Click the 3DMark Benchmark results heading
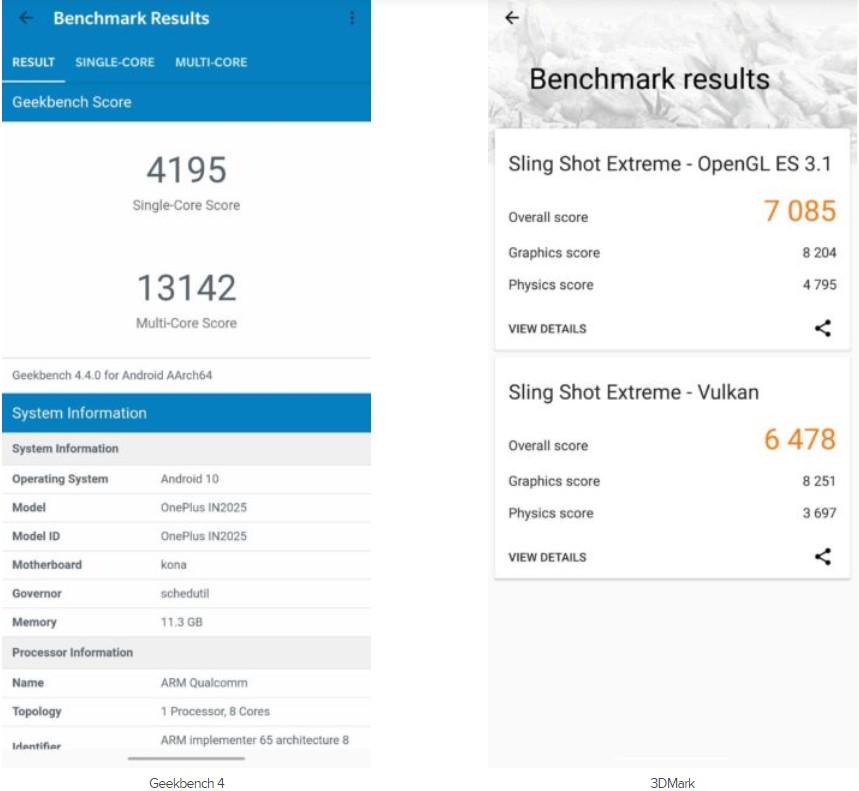This screenshot has width=859, height=791. 649,79
